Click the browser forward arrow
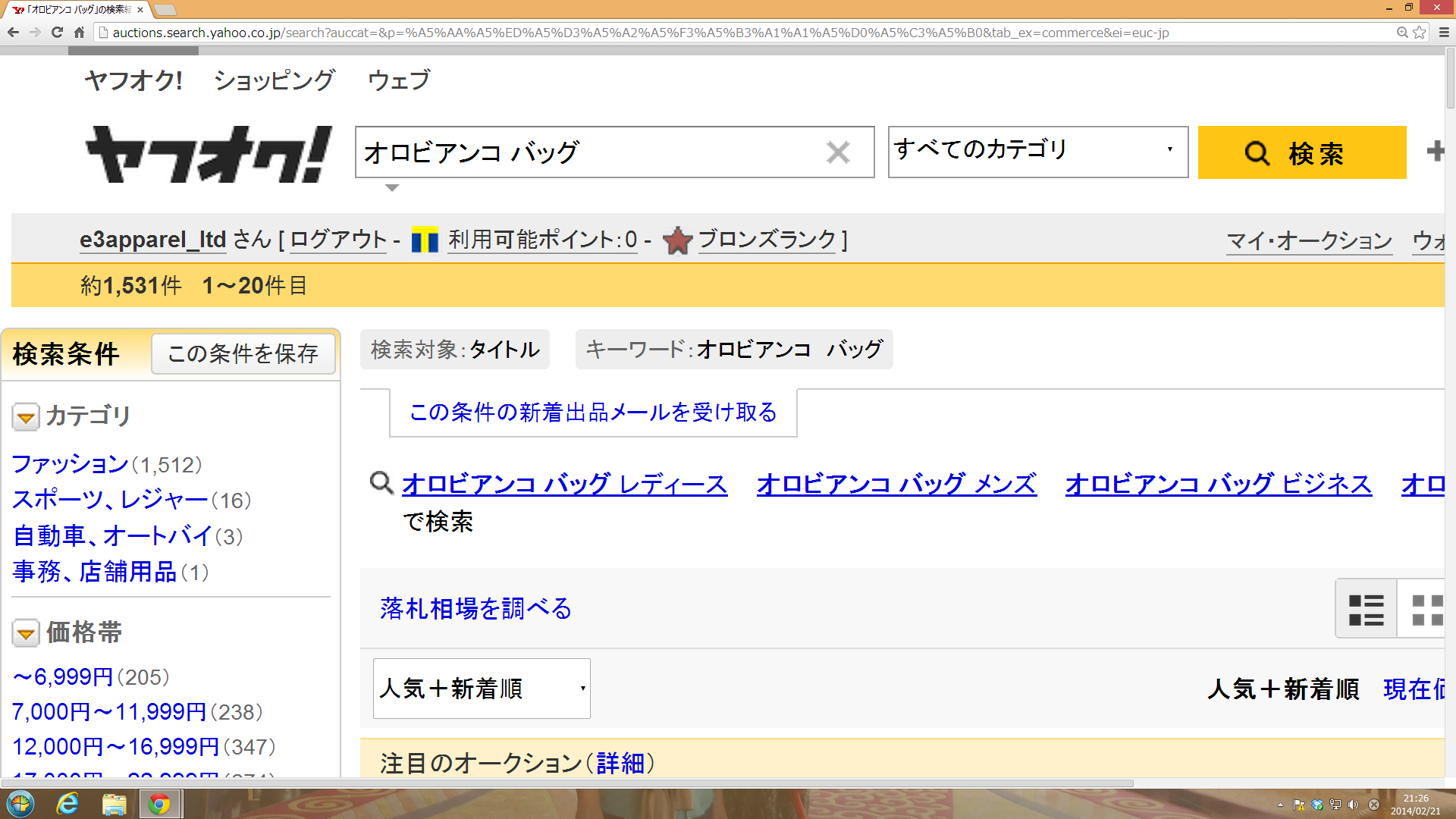 point(35,33)
